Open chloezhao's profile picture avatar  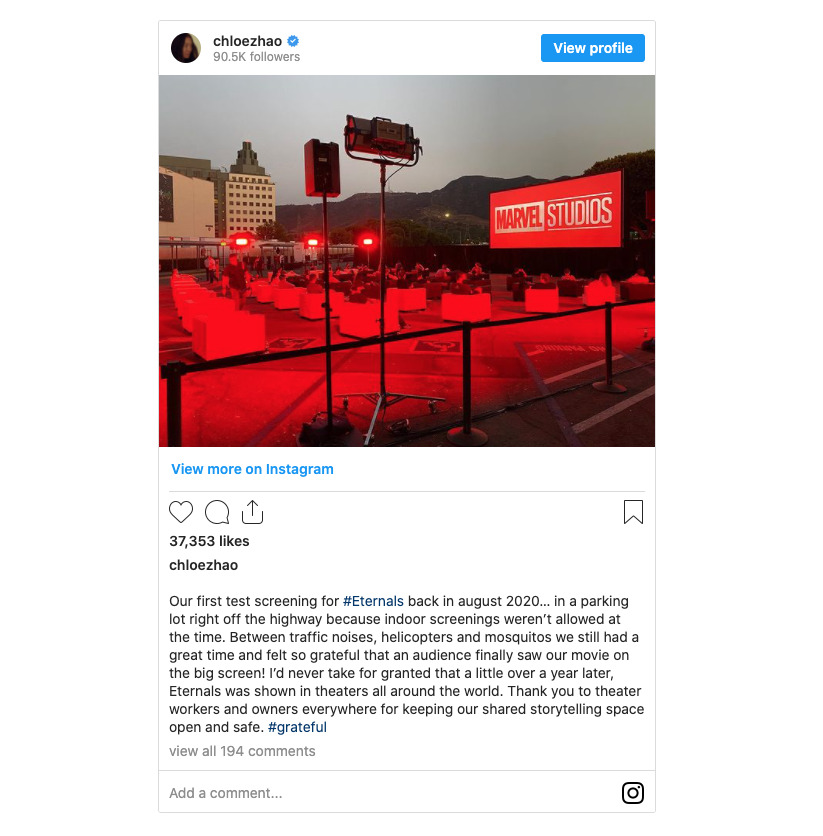pos(186,48)
